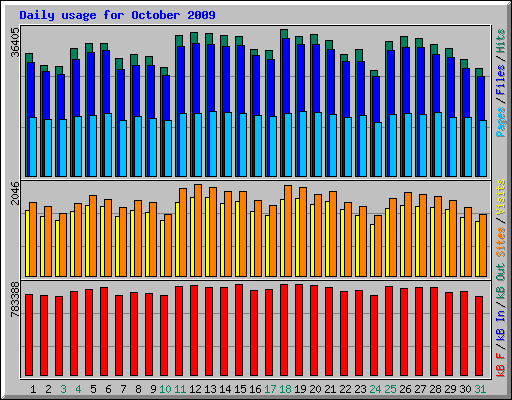Click the orange Sites bar for day 12
This screenshot has height=400, width=512.
(x=198, y=230)
